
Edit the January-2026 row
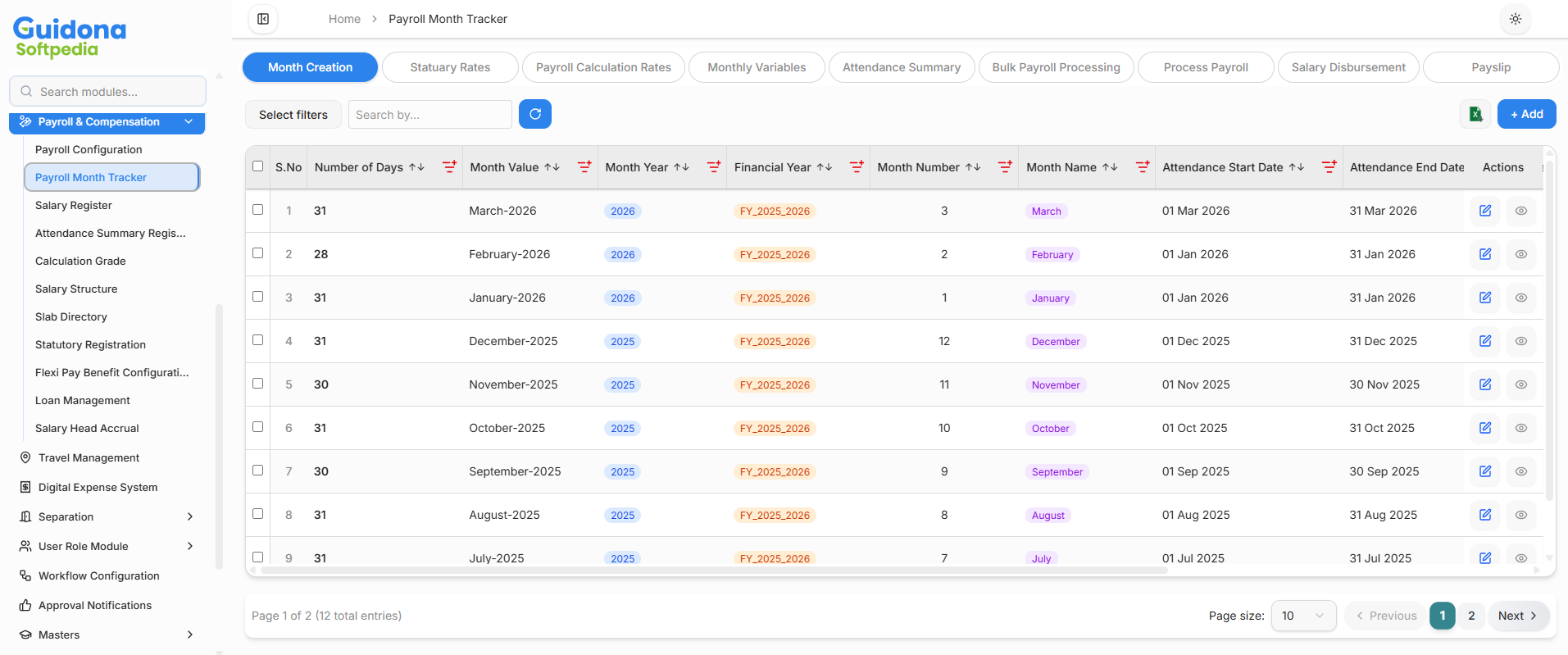click(x=1485, y=298)
